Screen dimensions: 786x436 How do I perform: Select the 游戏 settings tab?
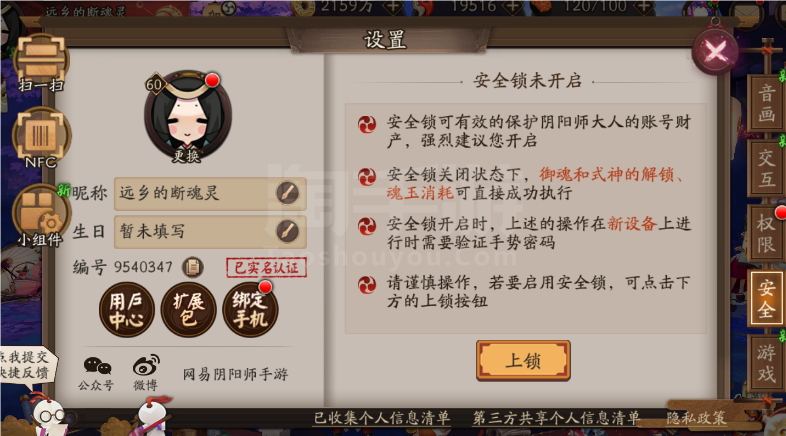click(x=766, y=363)
